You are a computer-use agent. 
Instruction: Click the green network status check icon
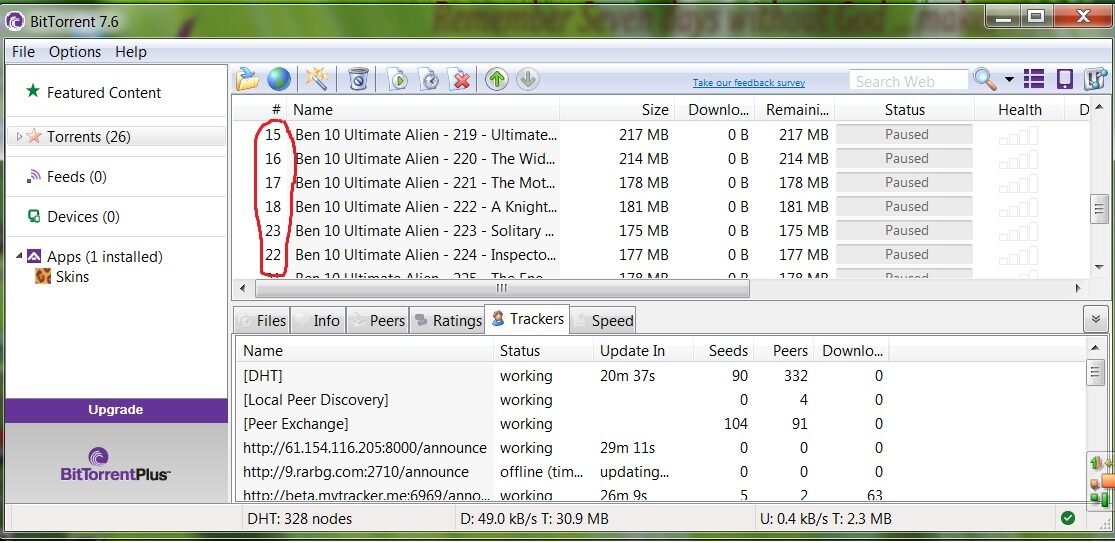tap(1067, 518)
